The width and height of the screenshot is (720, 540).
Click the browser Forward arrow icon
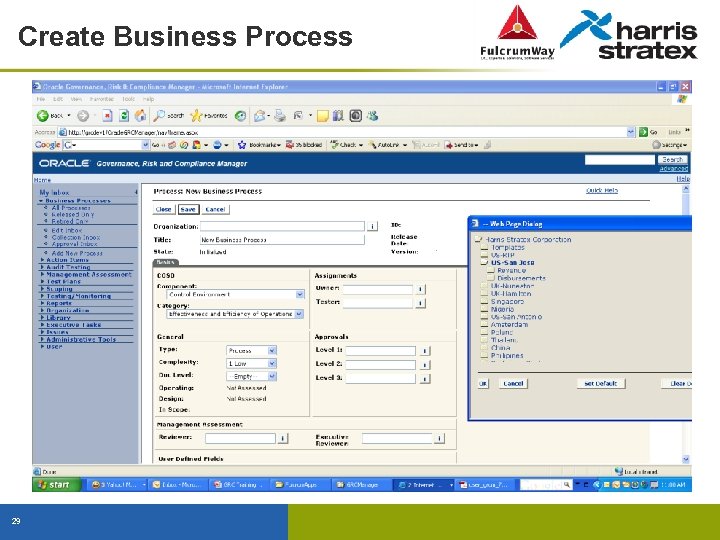[83, 116]
